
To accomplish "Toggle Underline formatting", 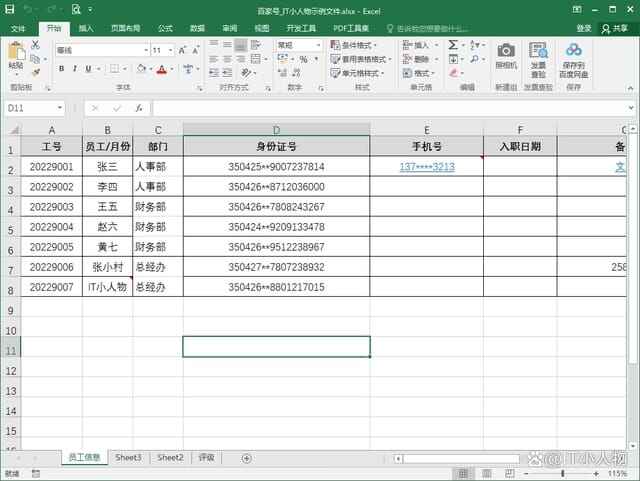I will (x=88, y=69).
